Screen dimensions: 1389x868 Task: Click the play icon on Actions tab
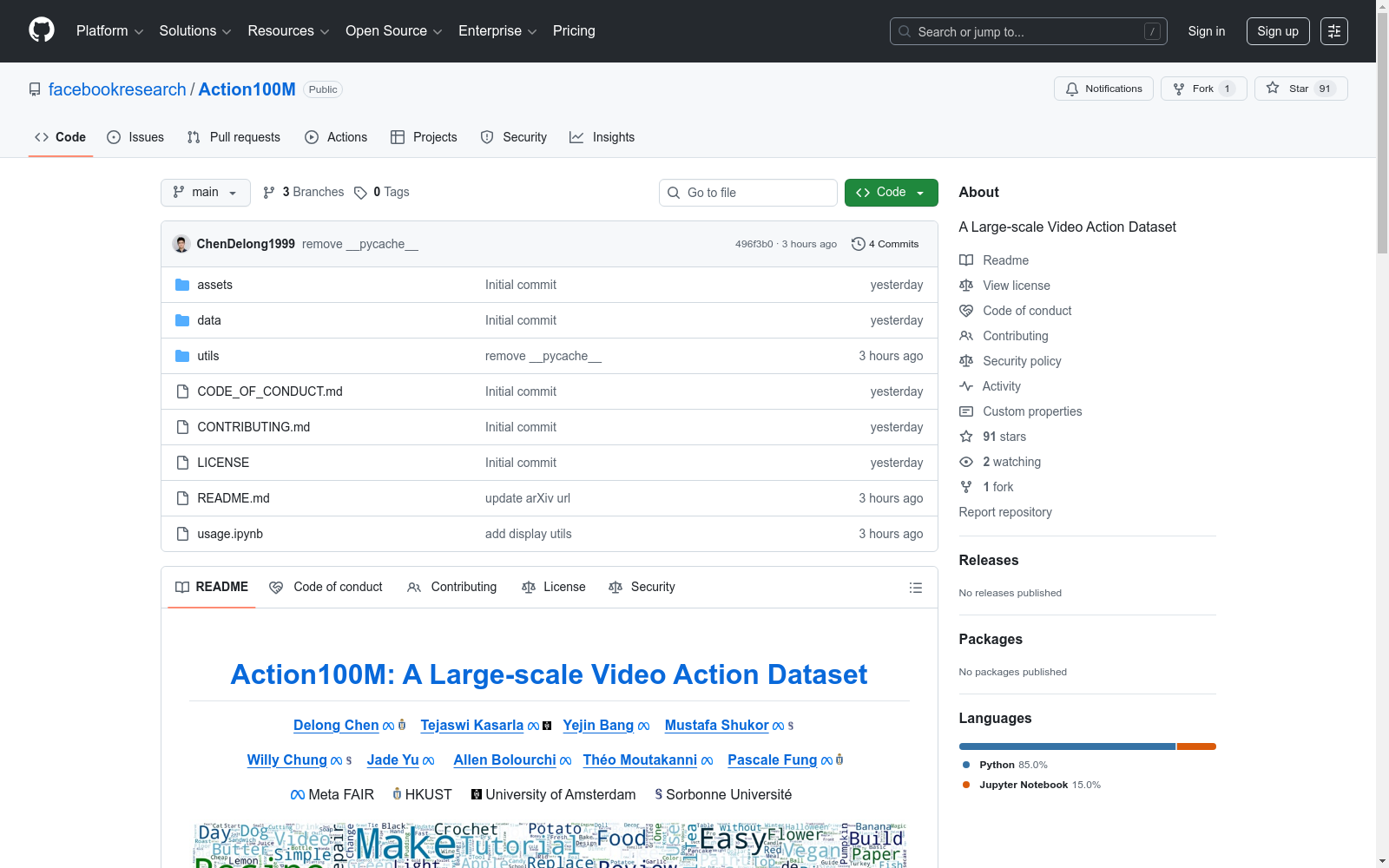pos(312,137)
